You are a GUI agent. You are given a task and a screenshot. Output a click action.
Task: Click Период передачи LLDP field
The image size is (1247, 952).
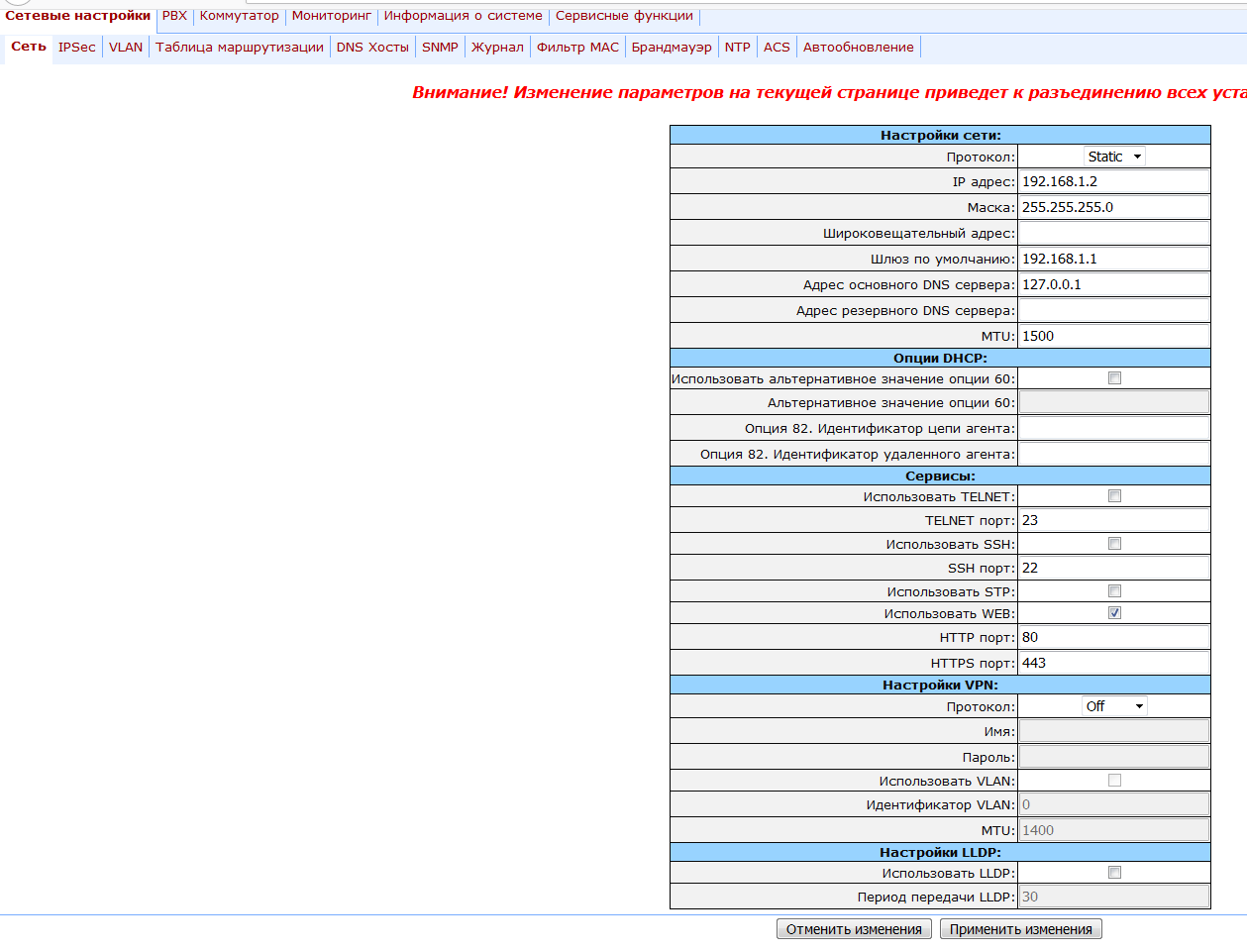[1114, 897]
